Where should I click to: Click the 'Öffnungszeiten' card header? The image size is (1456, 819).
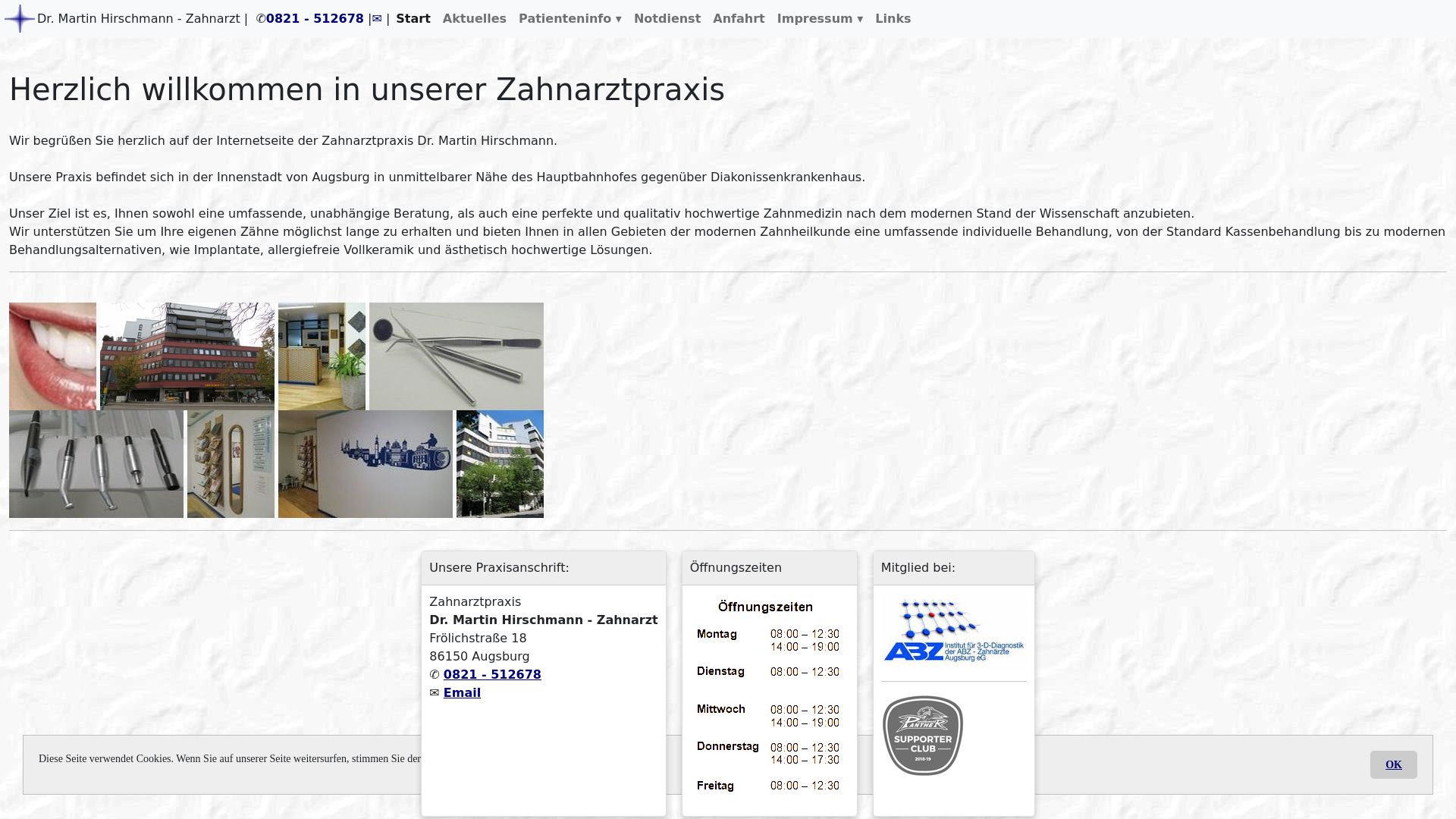(769, 568)
